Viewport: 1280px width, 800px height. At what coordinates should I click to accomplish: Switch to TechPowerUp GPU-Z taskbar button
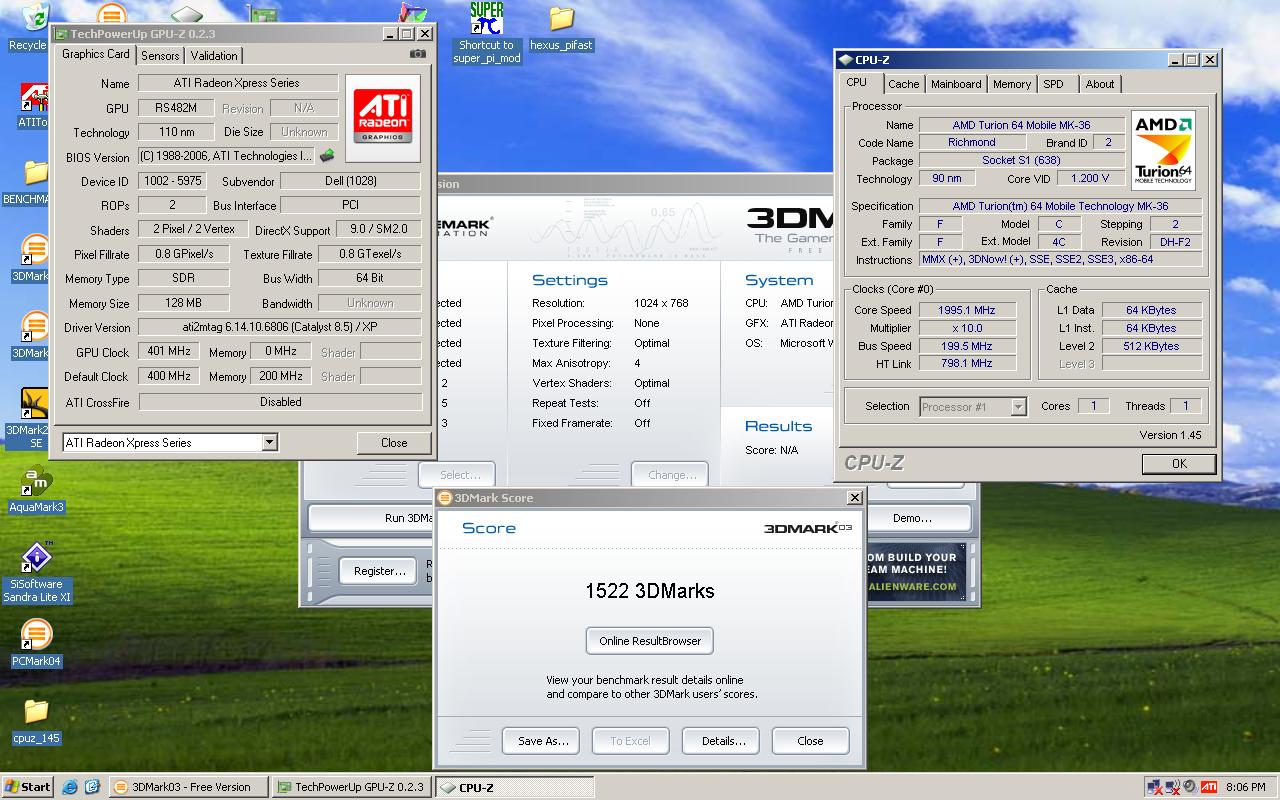[353, 787]
